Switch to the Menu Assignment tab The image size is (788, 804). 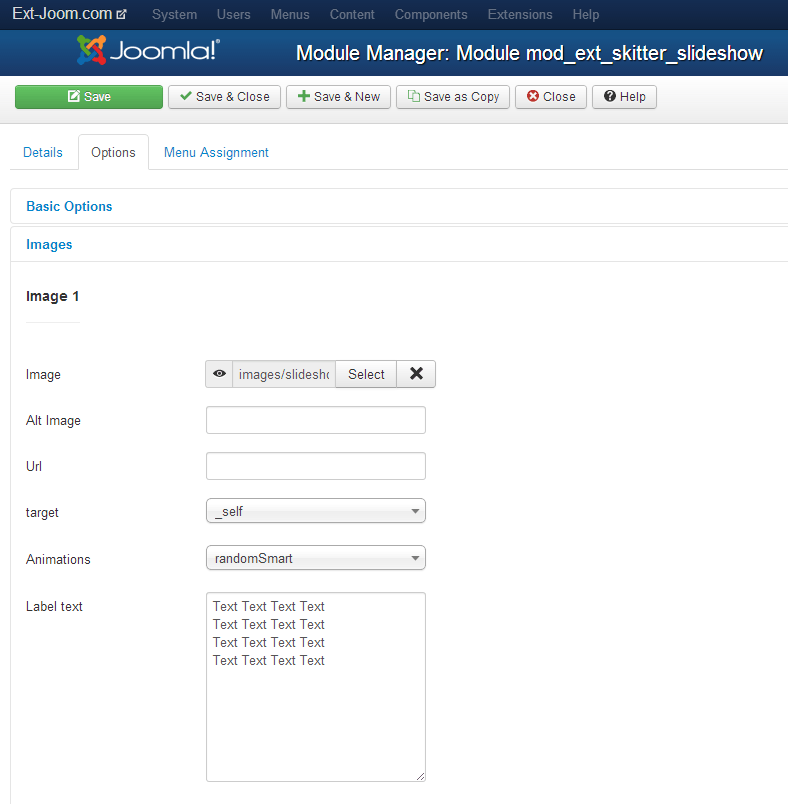tap(216, 152)
